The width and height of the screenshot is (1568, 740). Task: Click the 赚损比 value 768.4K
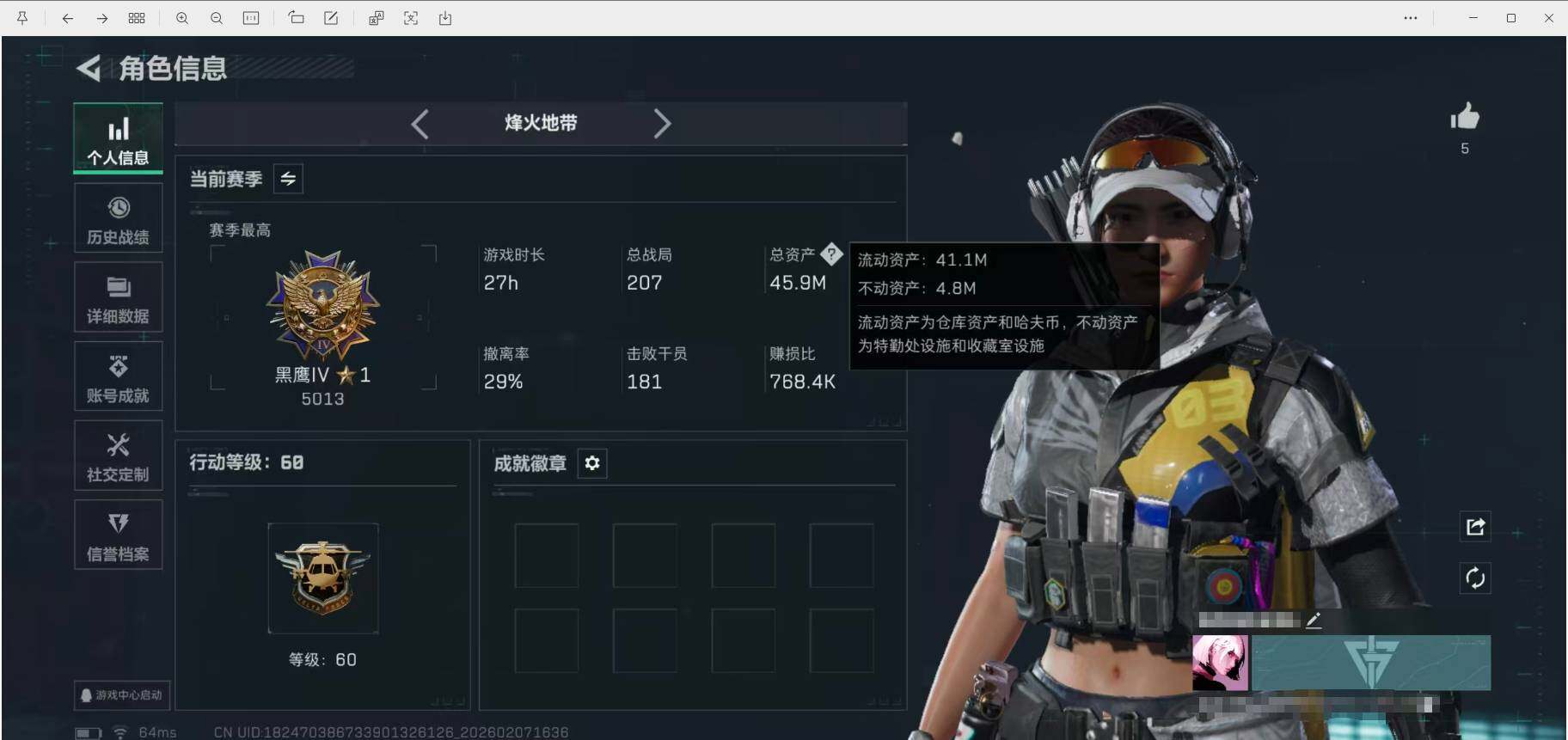coord(803,382)
